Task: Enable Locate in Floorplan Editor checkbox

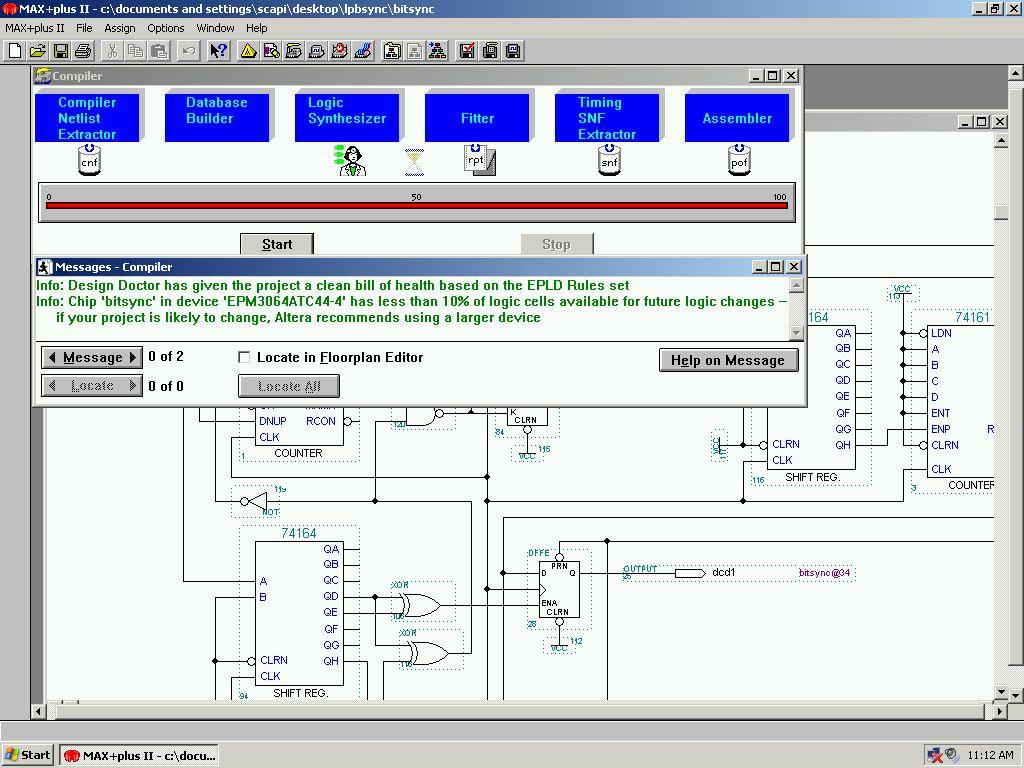Action: (244, 357)
